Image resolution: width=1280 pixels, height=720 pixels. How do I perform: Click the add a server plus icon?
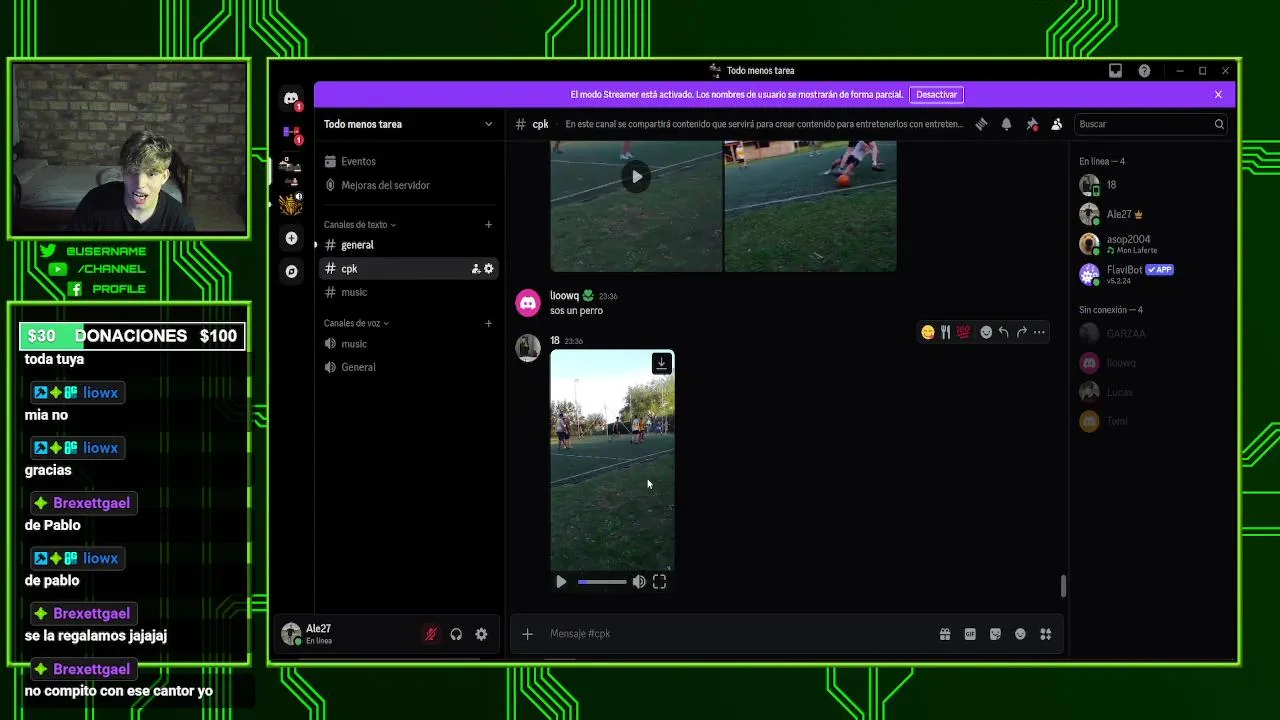[x=291, y=238]
